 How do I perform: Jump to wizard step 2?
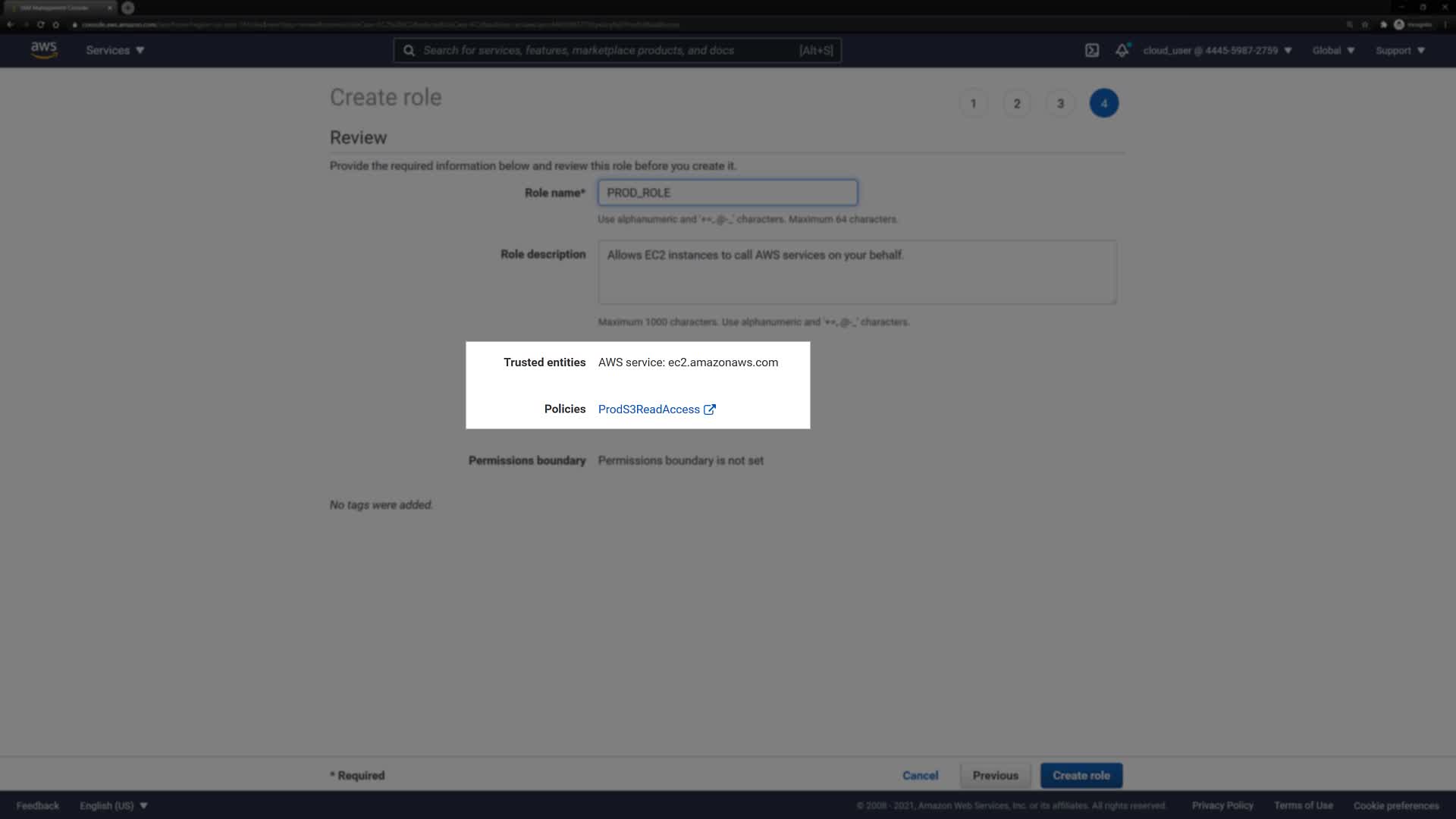click(1017, 103)
